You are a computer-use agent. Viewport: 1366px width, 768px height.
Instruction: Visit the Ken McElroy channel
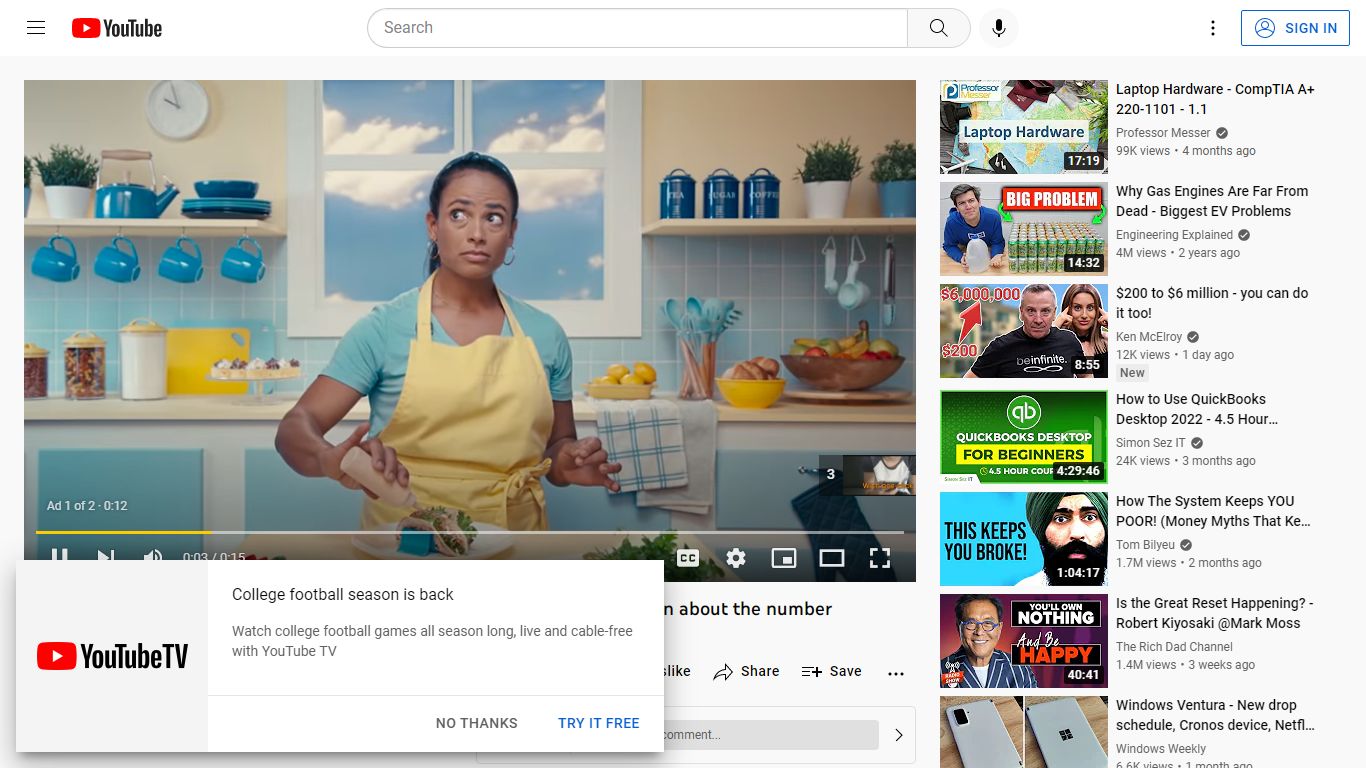click(x=1149, y=337)
